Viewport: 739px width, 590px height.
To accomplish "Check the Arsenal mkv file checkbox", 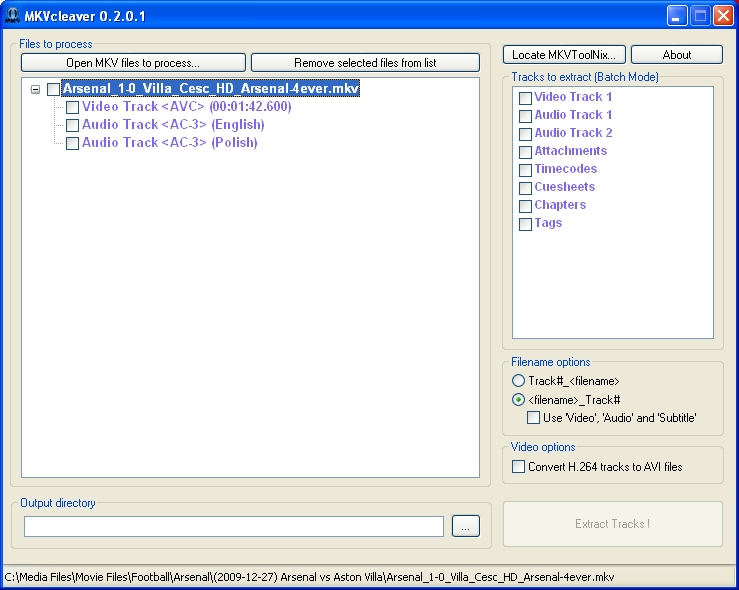I will click(x=53, y=89).
